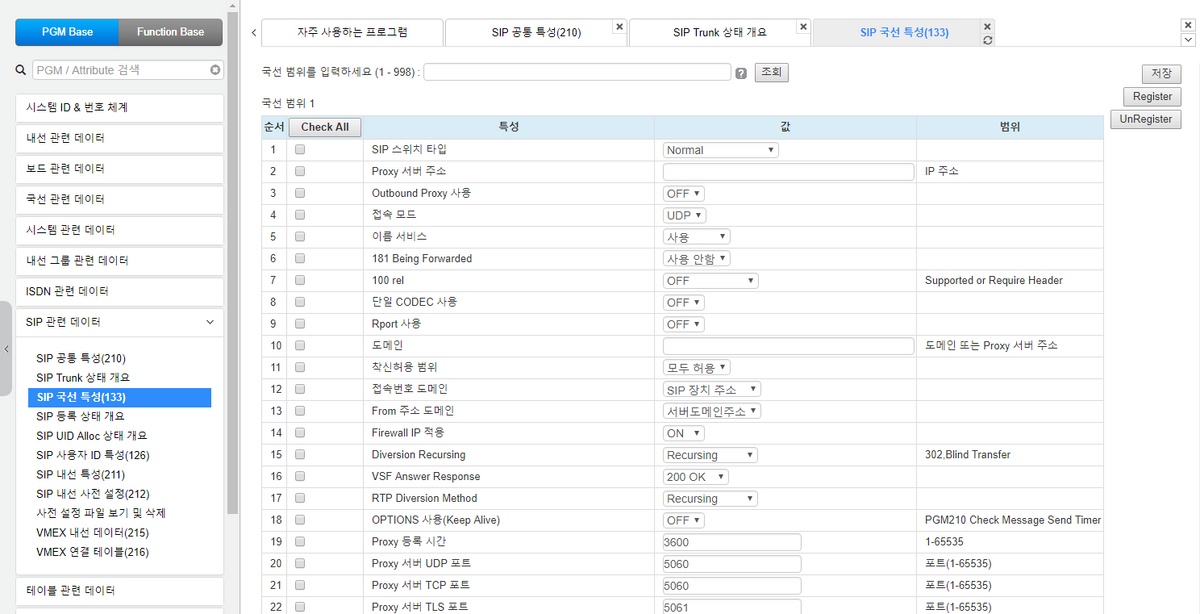The height and width of the screenshot is (614, 1200).
Task: Click the PGM / Attribute 검색 field
Action: pos(120,70)
